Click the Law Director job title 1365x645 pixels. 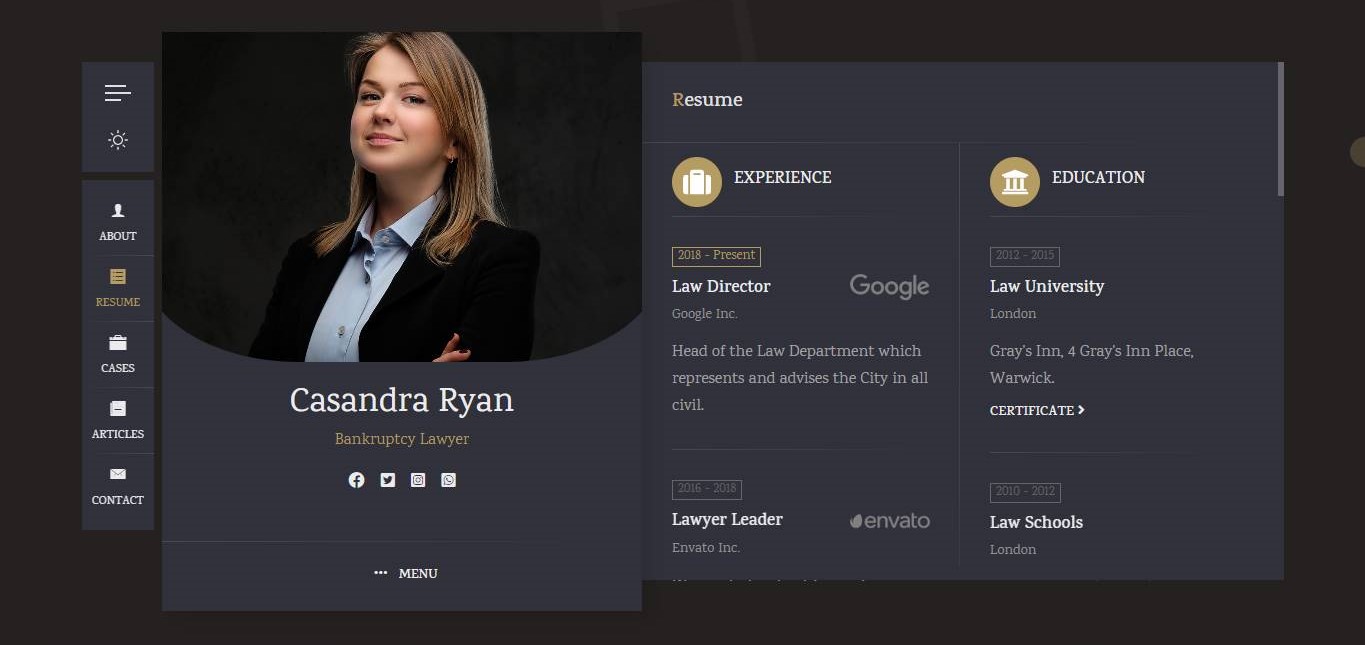pos(721,286)
